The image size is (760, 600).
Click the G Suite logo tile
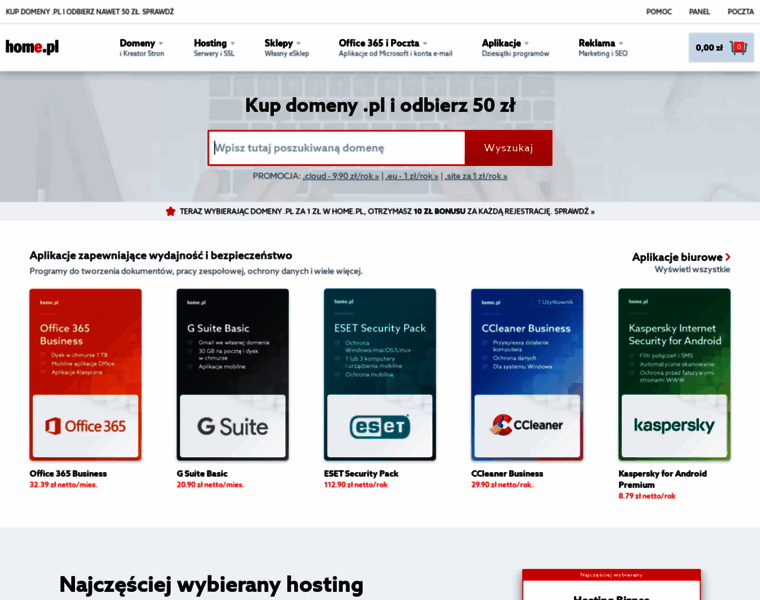(233, 426)
